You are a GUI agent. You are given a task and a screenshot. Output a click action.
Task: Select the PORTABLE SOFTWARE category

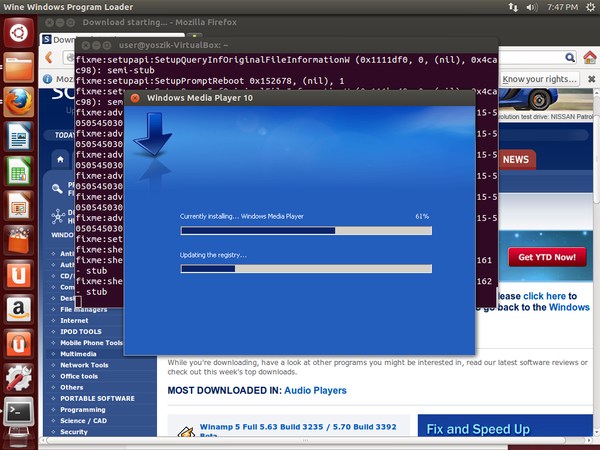pos(97,398)
